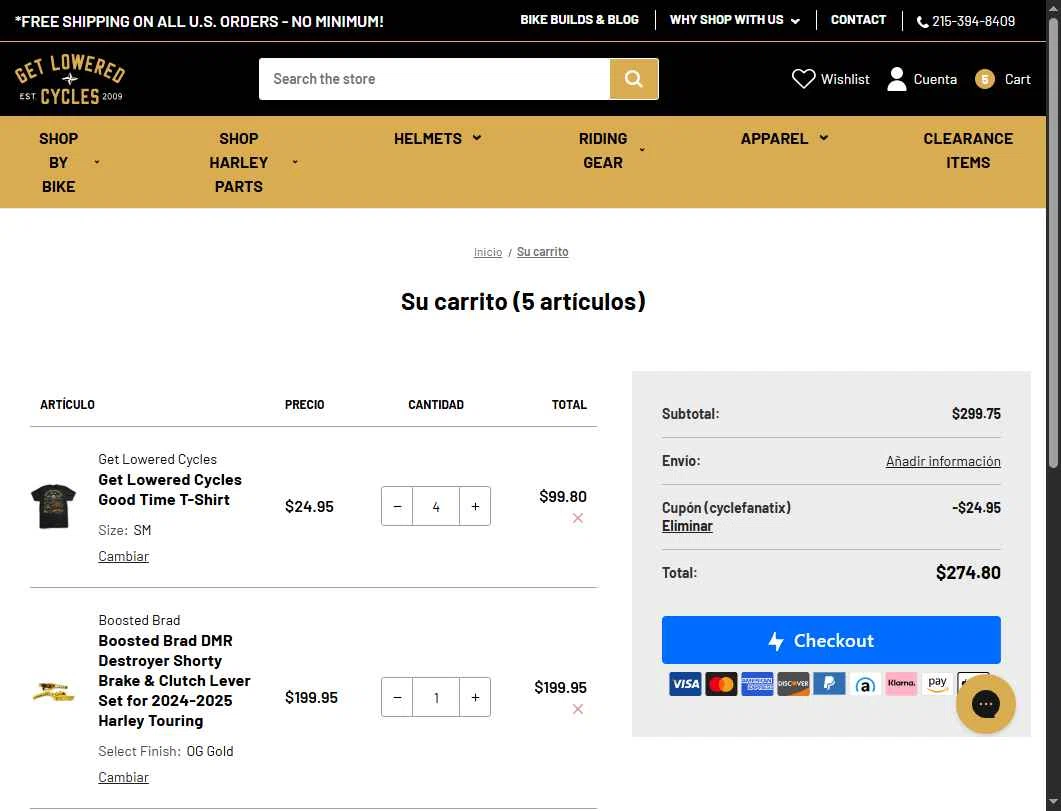The width and height of the screenshot is (1061, 811).
Task: Click Cambiar under the lever set item
Action: 123,777
